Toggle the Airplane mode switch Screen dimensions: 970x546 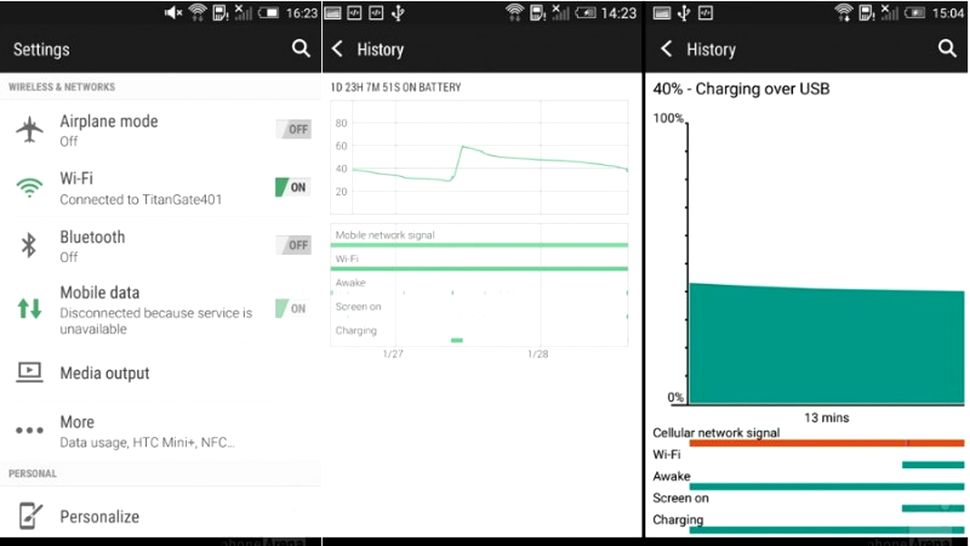coord(294,129)
